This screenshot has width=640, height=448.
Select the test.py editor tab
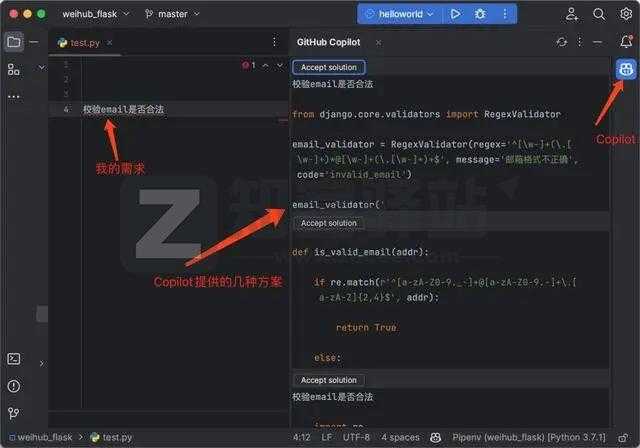81,42
